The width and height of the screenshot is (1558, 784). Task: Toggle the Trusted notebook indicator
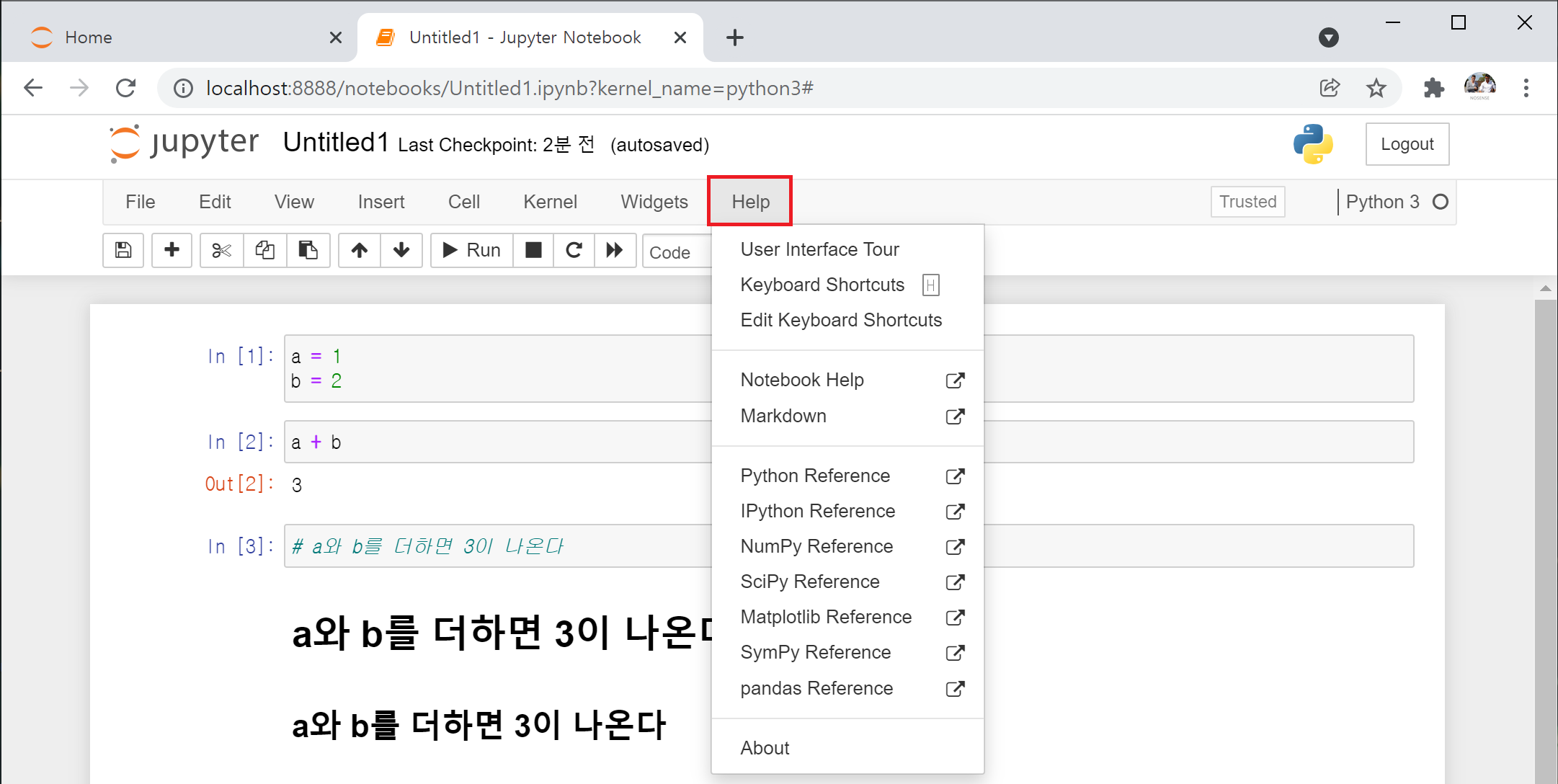[1247, 202]
